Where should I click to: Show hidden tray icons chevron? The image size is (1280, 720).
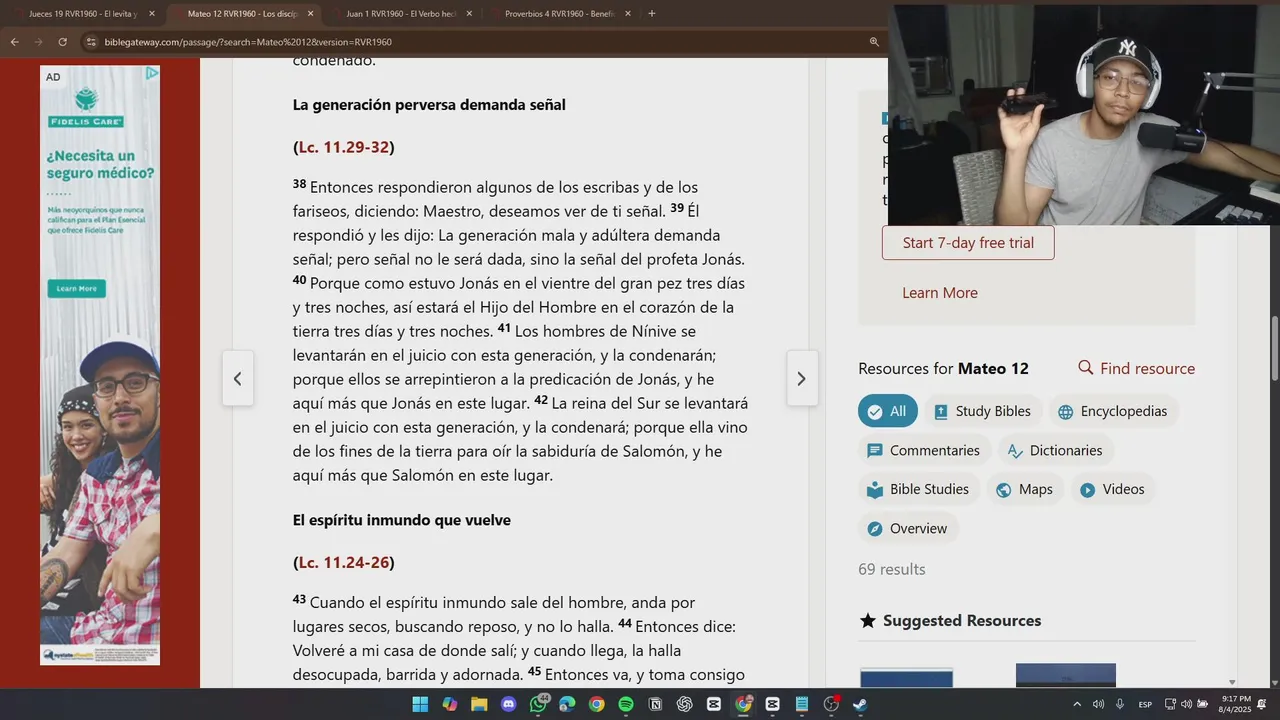pyautogui.click(x=1077, y=704)
